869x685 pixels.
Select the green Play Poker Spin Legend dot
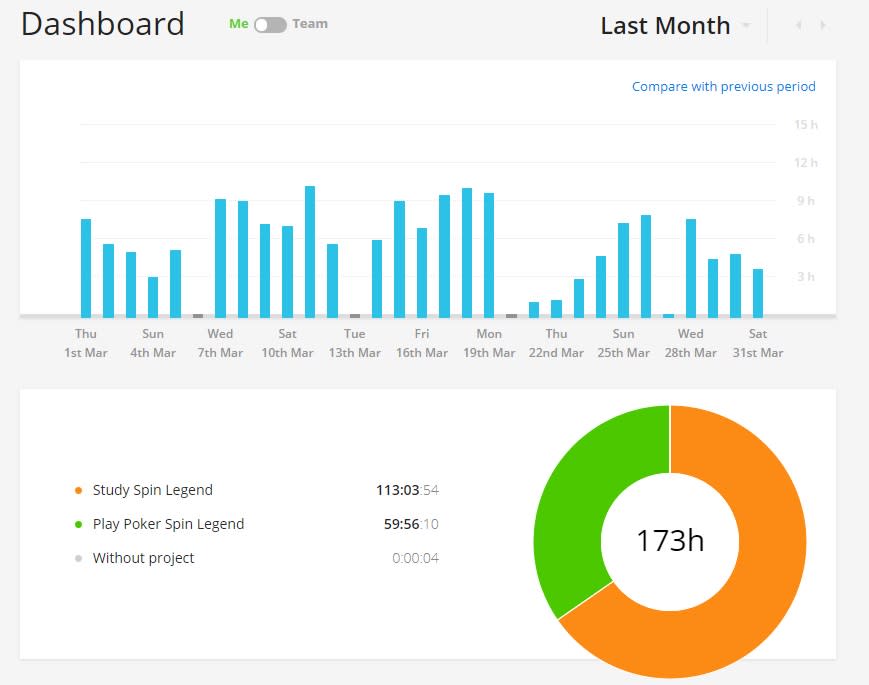point(79,524)
